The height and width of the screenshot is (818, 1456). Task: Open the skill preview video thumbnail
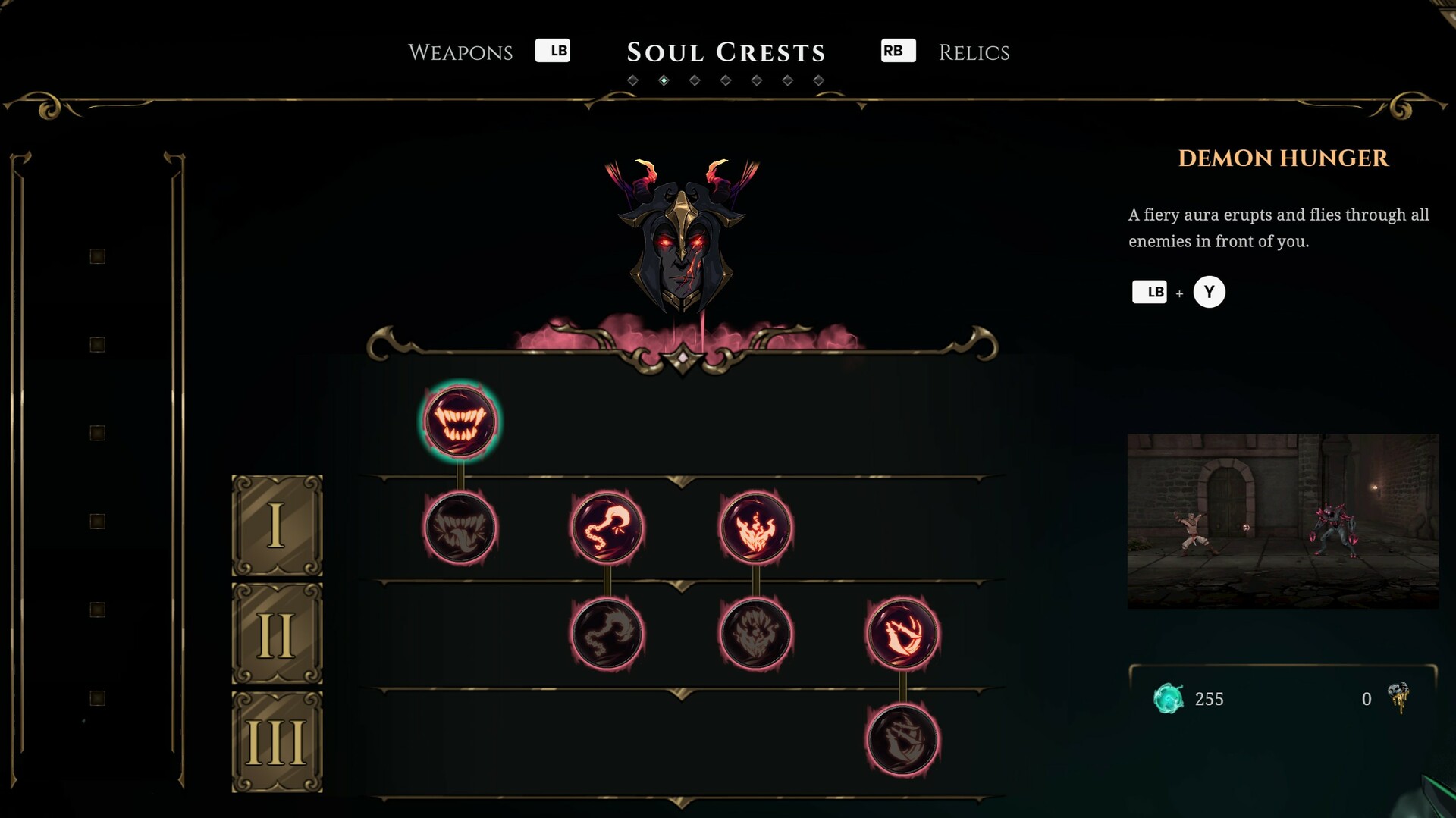click(1282, 521)
